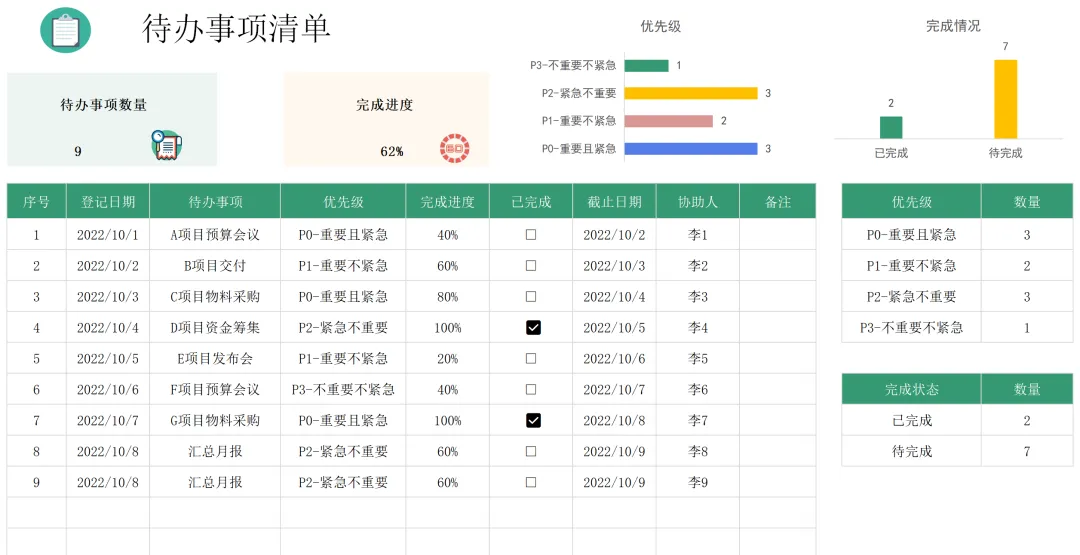Select cell B项目交付
This screenshot has height=555, width=1080.
click(x=215, y=266)
